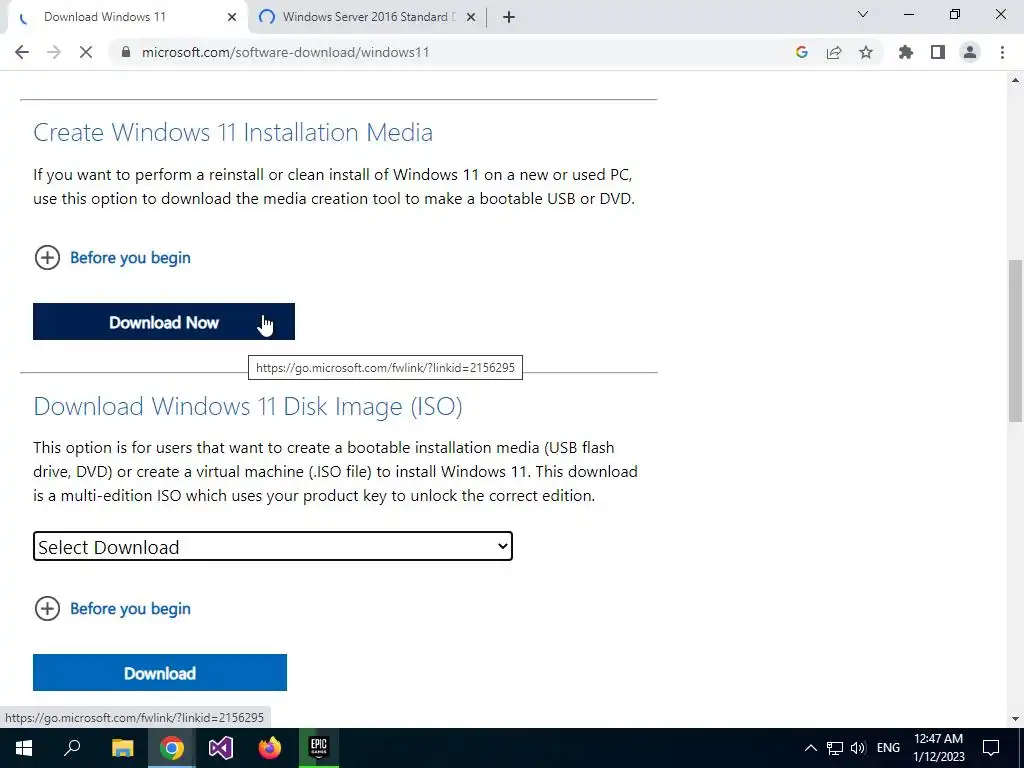Open Chrome extensions puzzle icon
The width and height of the screenshot is (1024, 768).
tap(905, 52)
